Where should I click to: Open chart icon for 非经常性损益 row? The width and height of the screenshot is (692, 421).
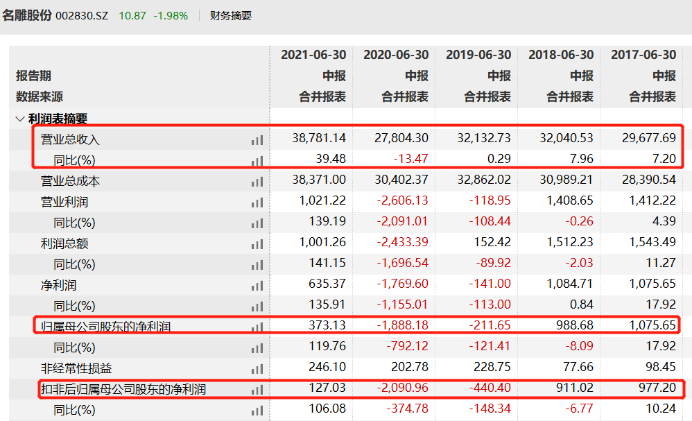pyautogui.click(x=257, y=369)
